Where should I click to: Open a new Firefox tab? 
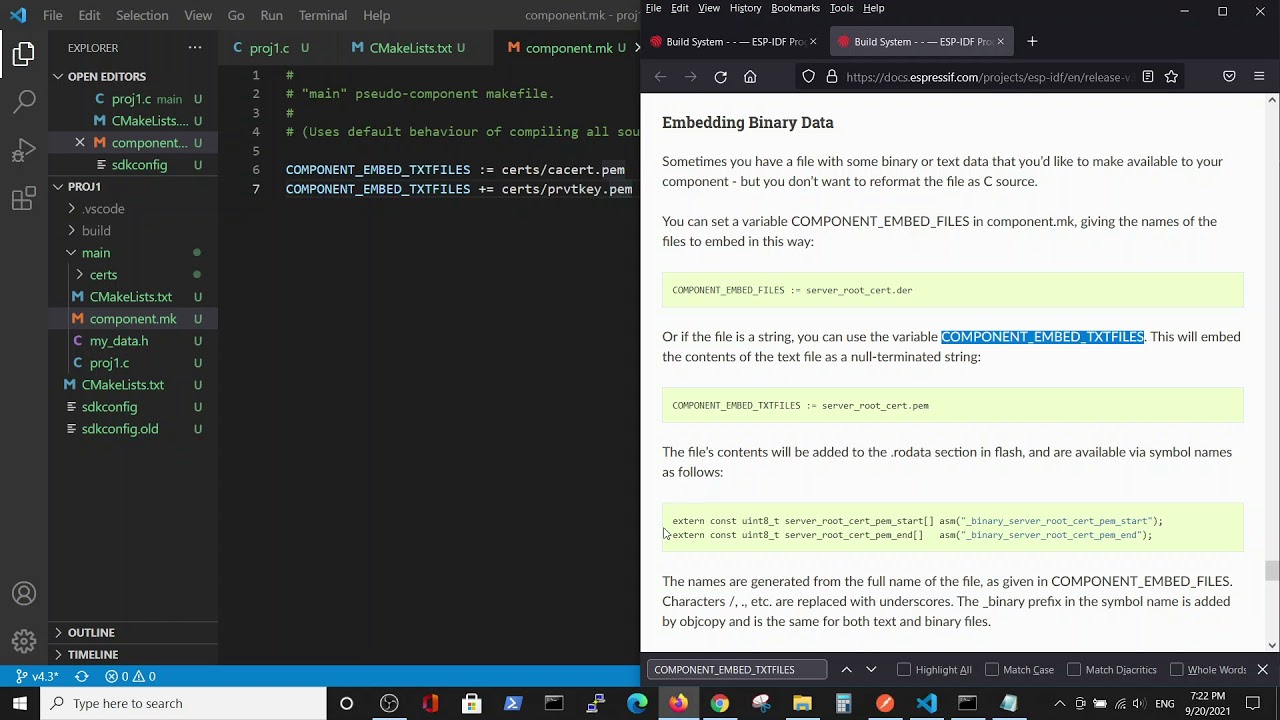(x=1032, y=42)
